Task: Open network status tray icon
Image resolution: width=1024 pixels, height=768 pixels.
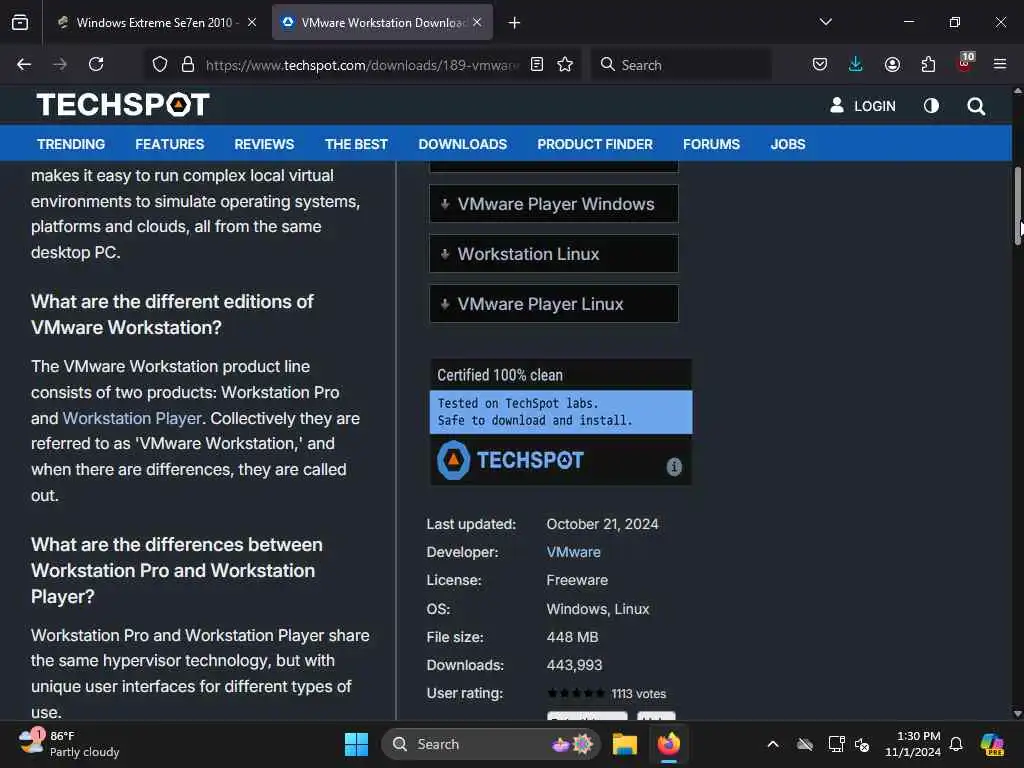Action: pyautogui.click(x=836, y=744)
